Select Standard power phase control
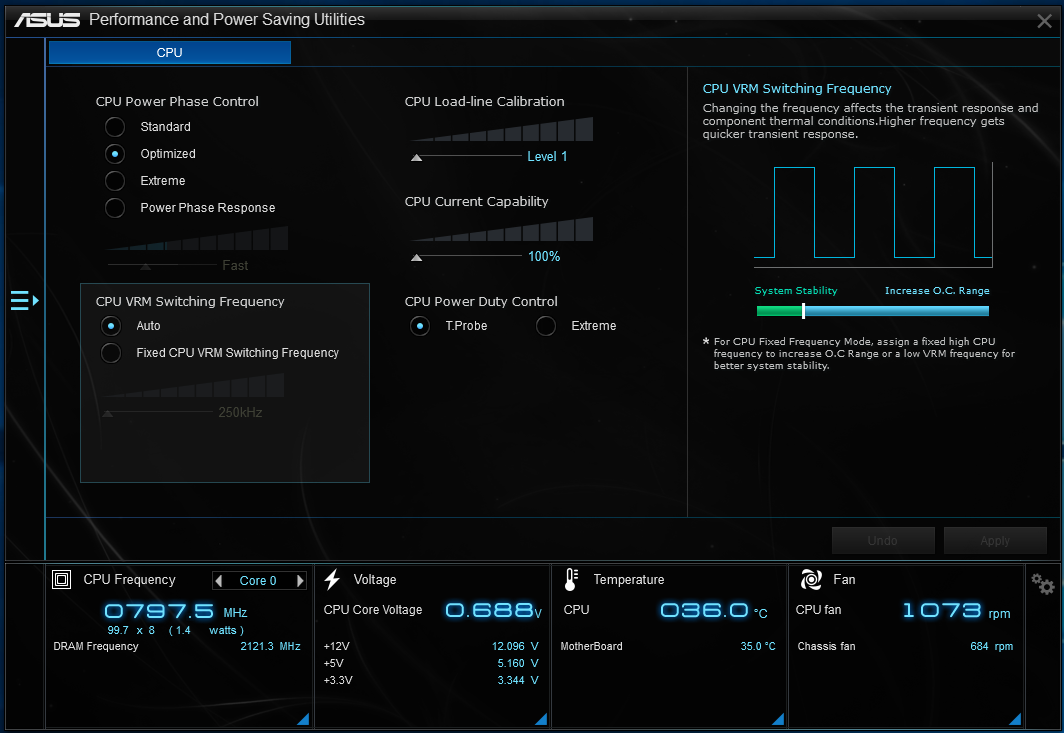This screenshot has width=1064, height=733. pyautogui.click(x=115, y=127)
